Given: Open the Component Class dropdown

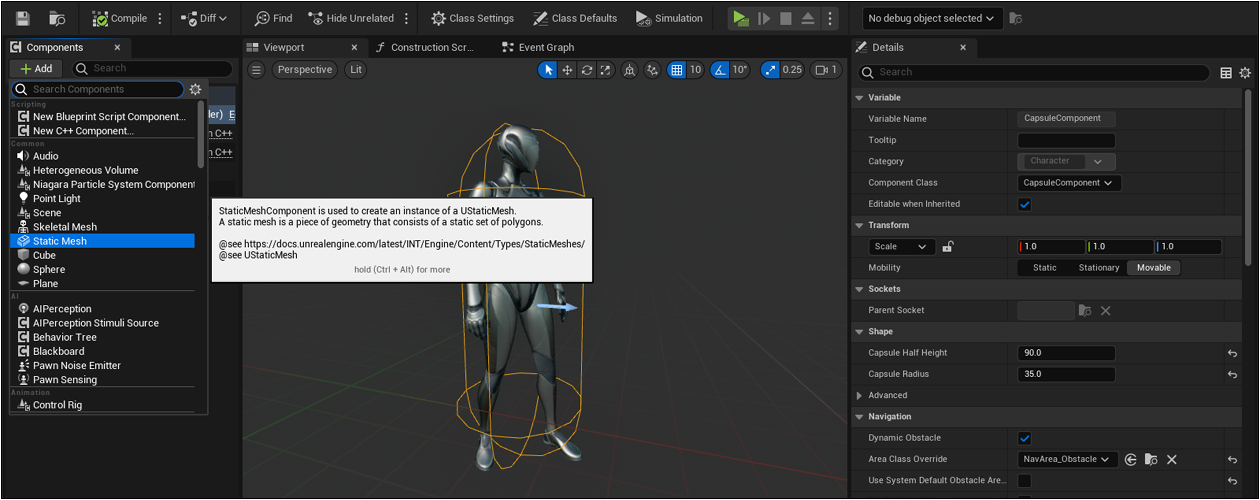Looking at the screenshot, I should (x=1068, y=183).
